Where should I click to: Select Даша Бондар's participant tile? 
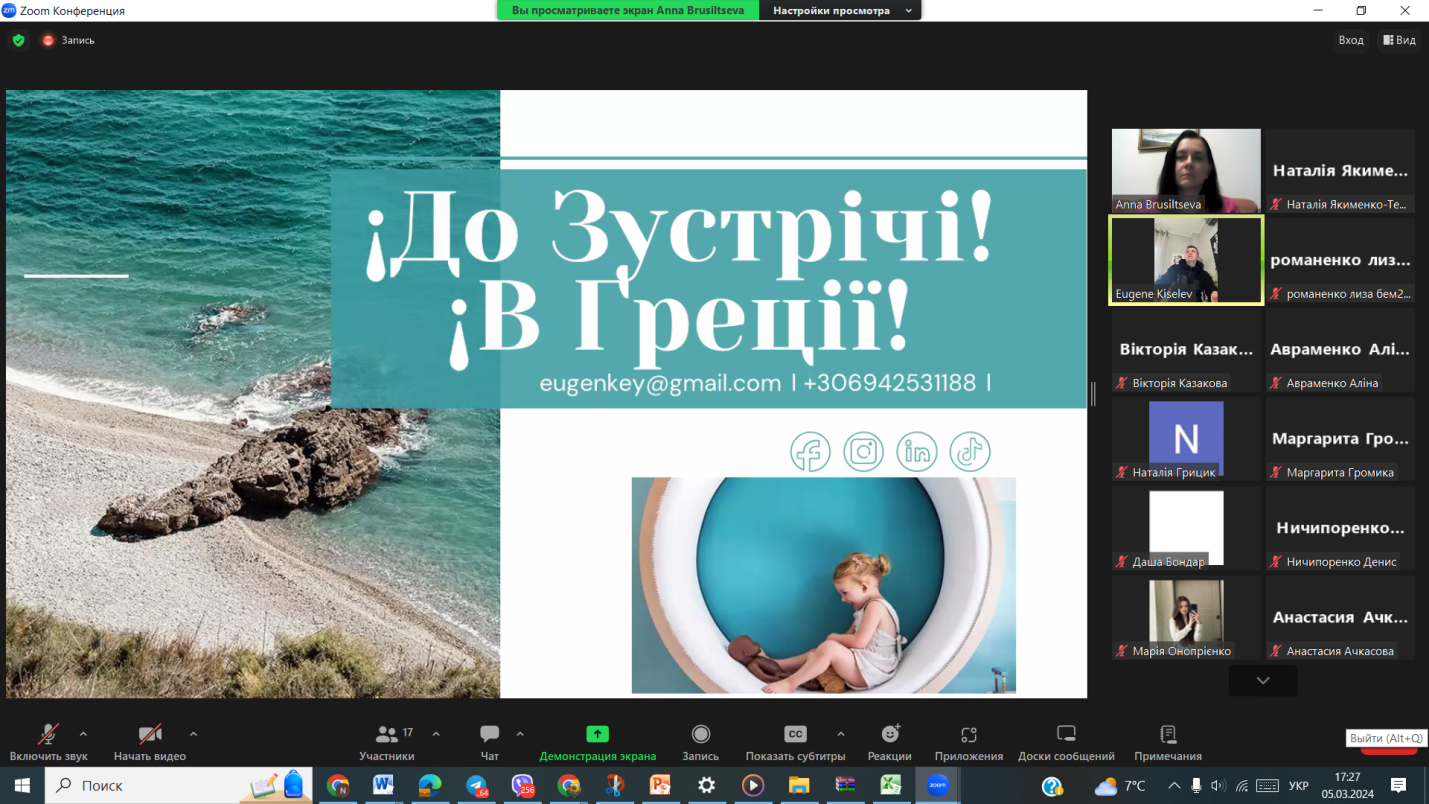1186,528
